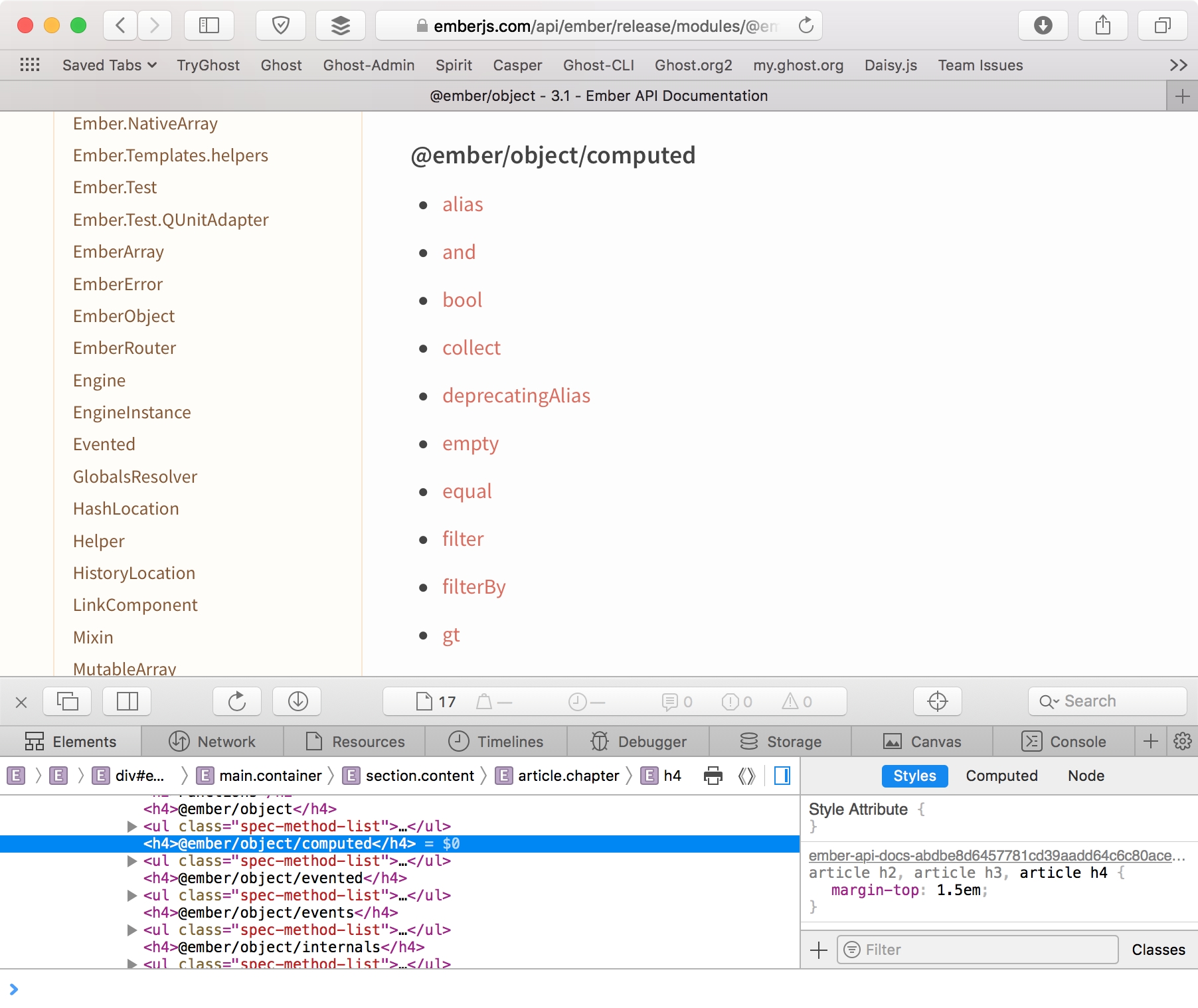
Task: Click the emberjs.com address bar
Action: pyautogui.click(x=598, y=26)
